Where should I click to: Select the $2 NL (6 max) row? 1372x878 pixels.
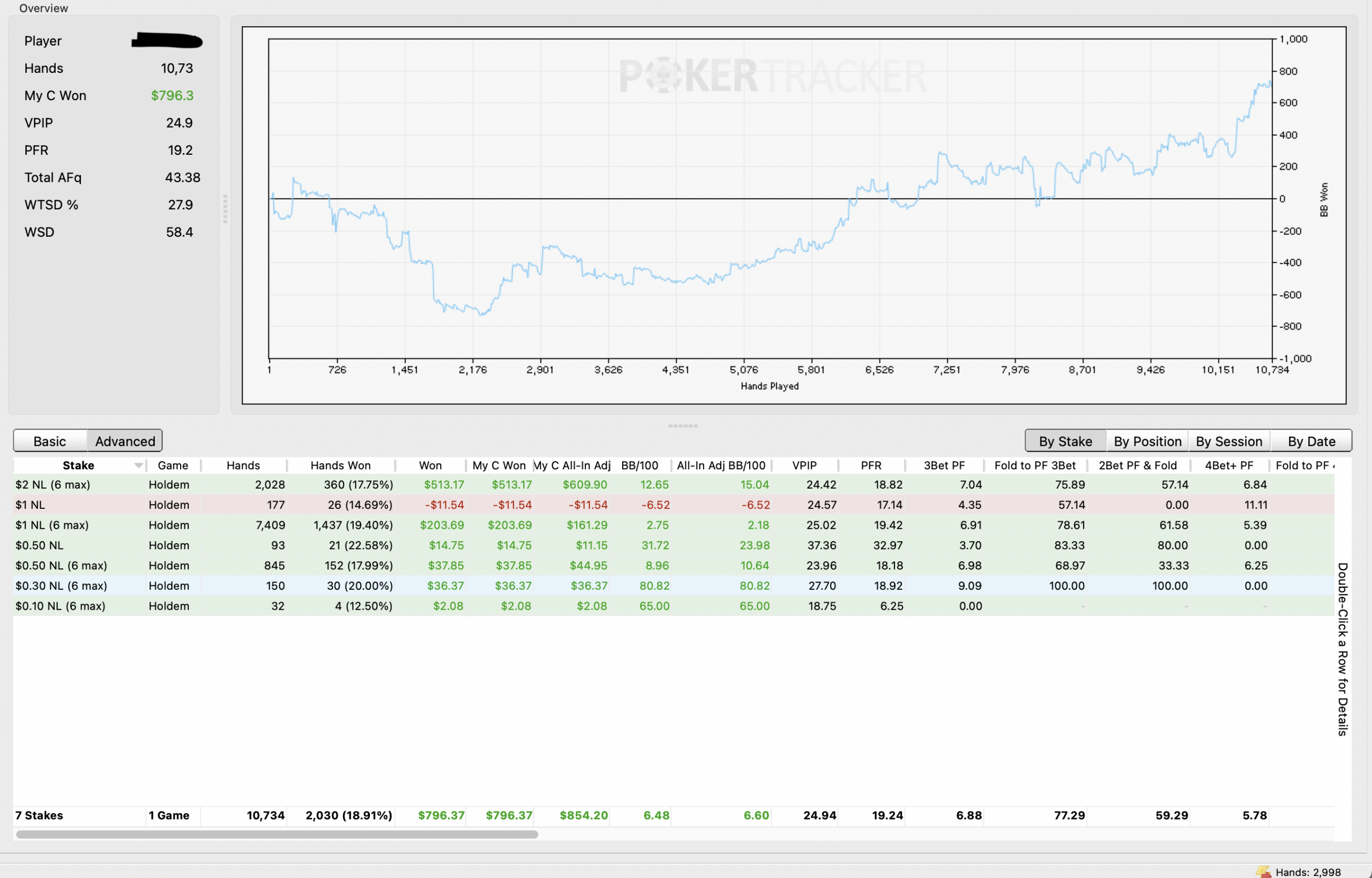click(674, 485)
